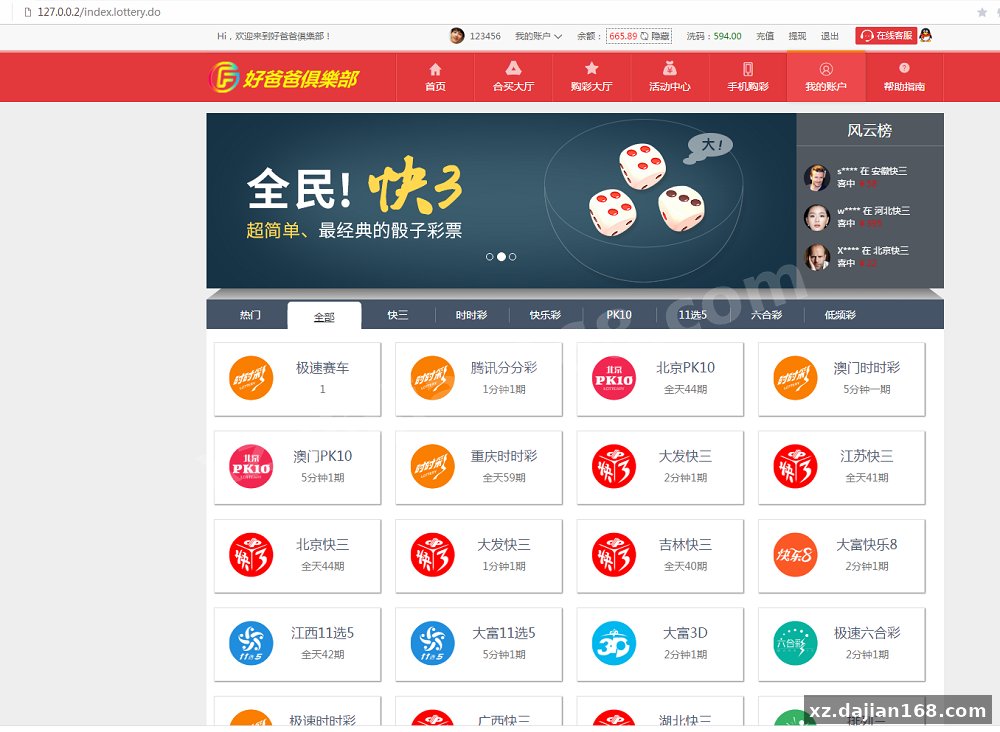Click the 洗码 594.00 value

[727, 36]
